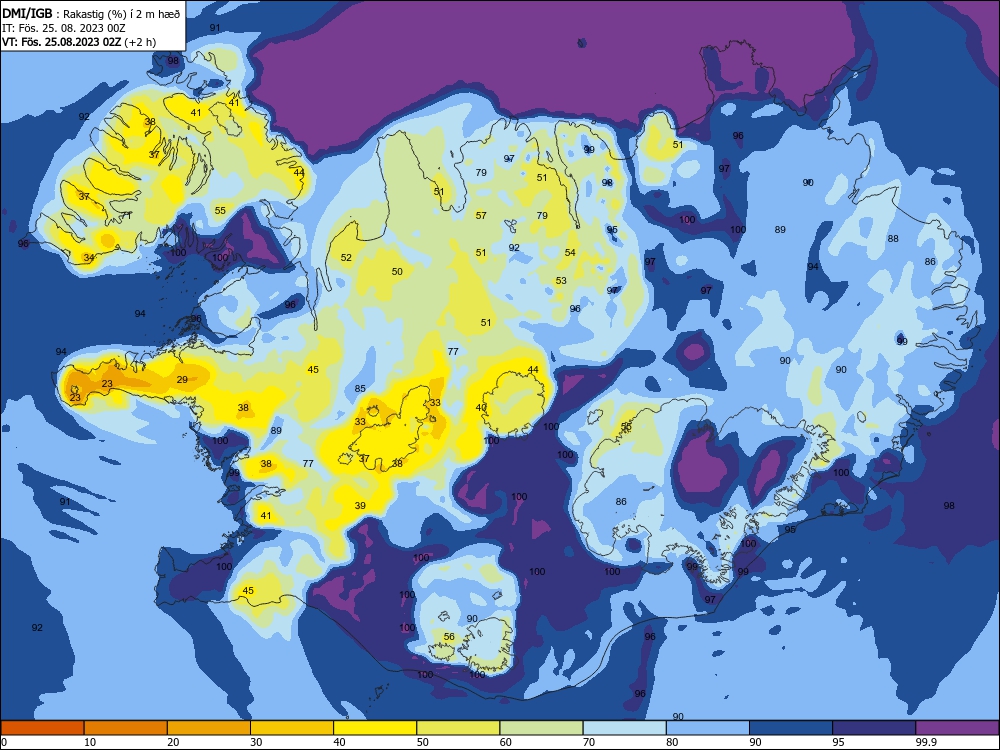Select the 'IT: Fös. 25. 08. 2023 00Z' line
Viewport: 1000px width, 750px height.
[x=63, y=28]
